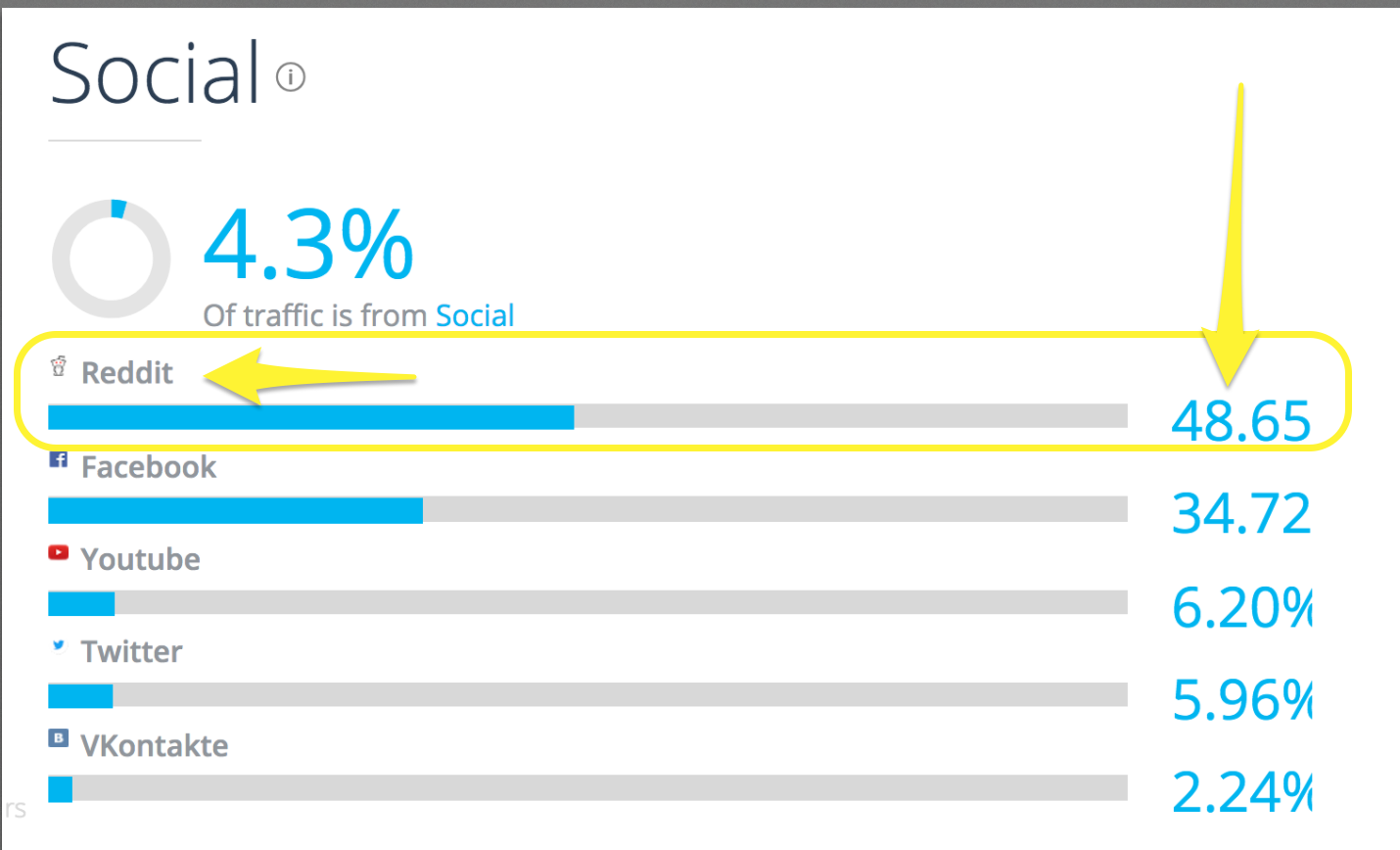The image size is (1400, 850).
Task: Click the 48.65 Reddit percentage value
Action: click(1240, 421)
